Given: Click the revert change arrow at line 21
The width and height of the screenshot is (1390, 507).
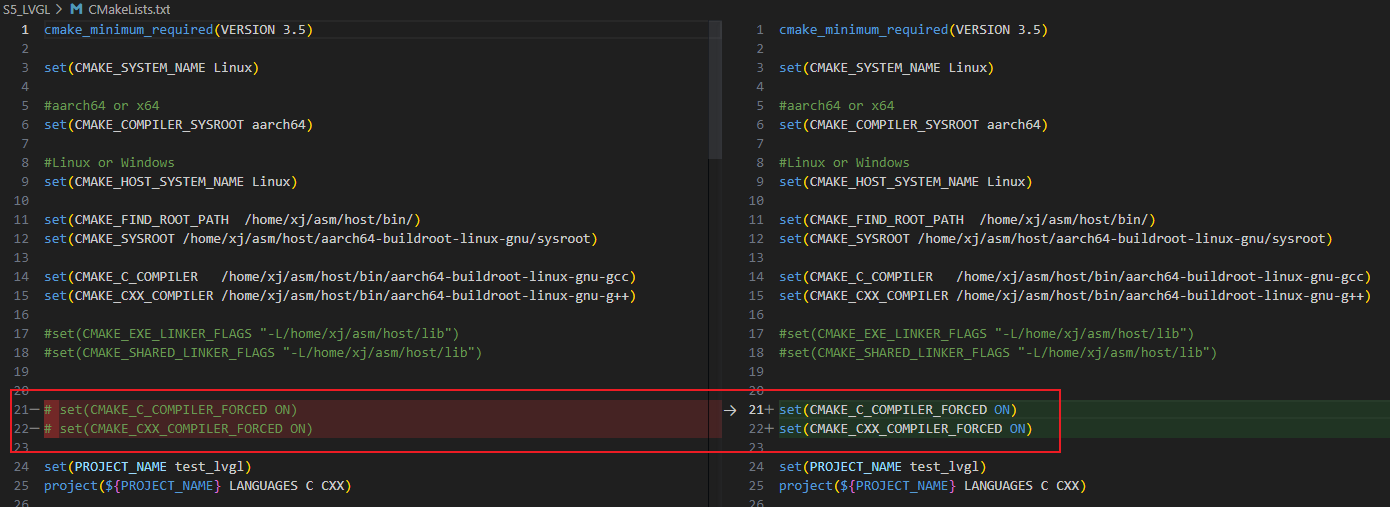Looking at the screenshot, I should (730, 410).
